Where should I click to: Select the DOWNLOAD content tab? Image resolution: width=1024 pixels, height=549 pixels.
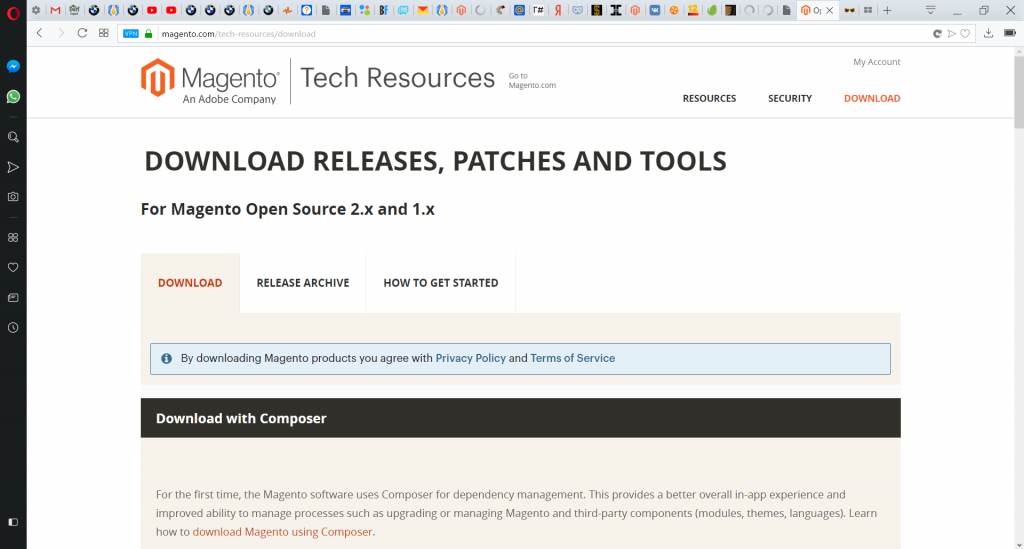point(190,283)
